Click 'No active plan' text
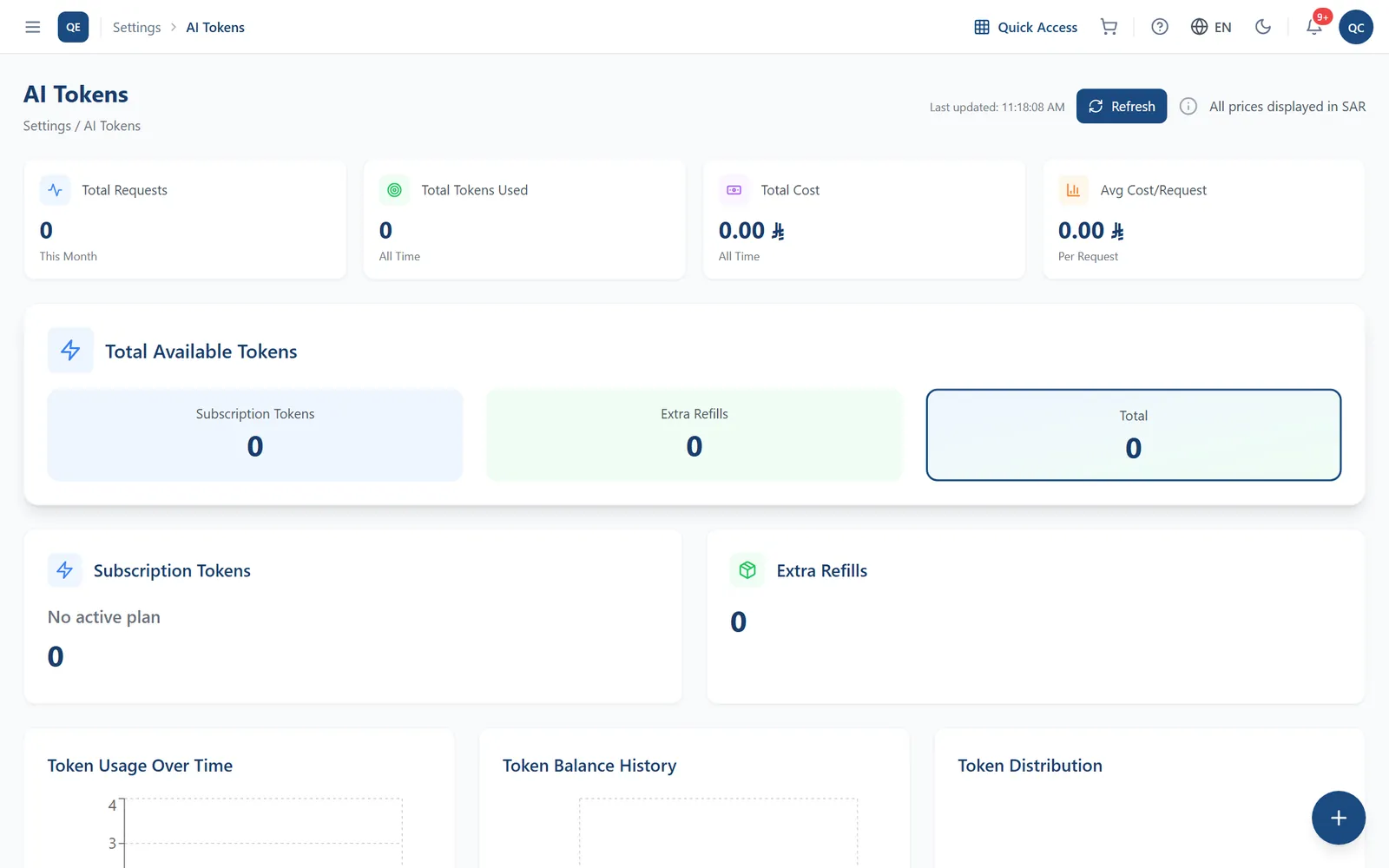The width and height of the screenshot is (1389, 868). click(x=104, y=617)
